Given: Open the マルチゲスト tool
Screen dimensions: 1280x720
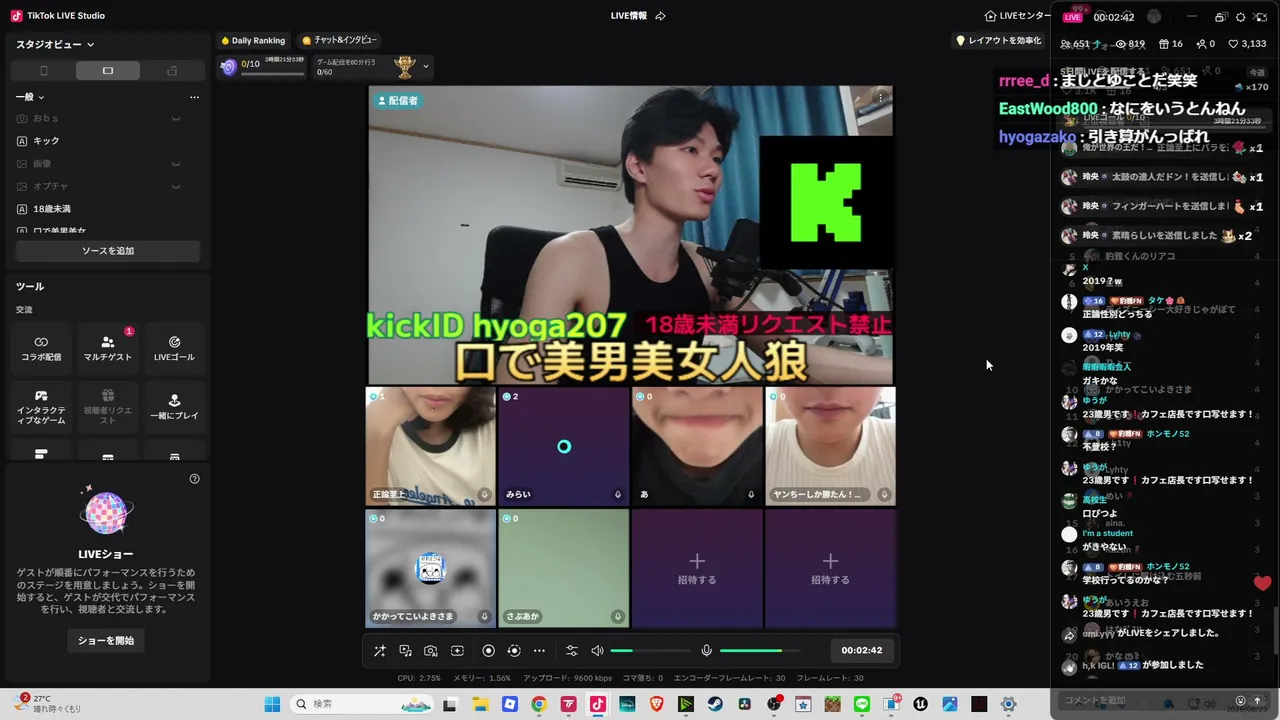Looking at the screenshot, I should 108,348.
